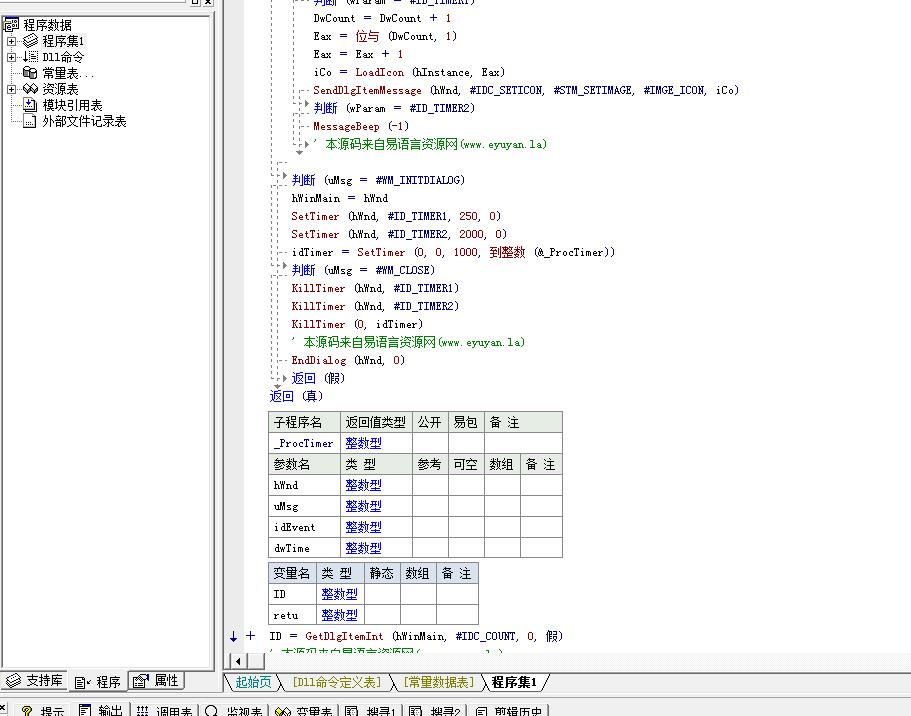Screen dimensions: 911x716
Task: Open the [Dll命令定义表] tab
Action: pyautogui.click(x=337, y=682)
